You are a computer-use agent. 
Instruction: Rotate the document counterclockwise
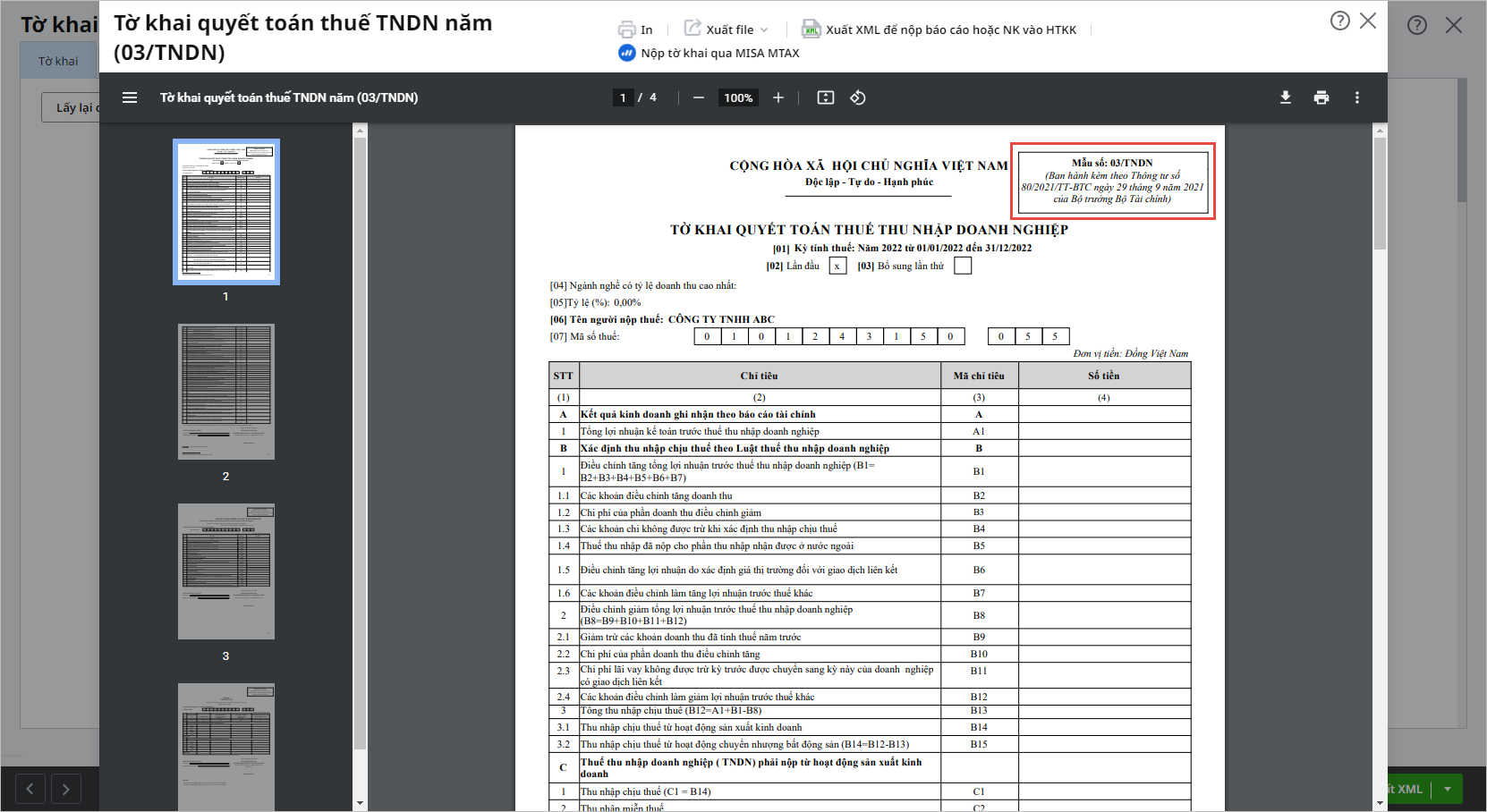(858, 97)
